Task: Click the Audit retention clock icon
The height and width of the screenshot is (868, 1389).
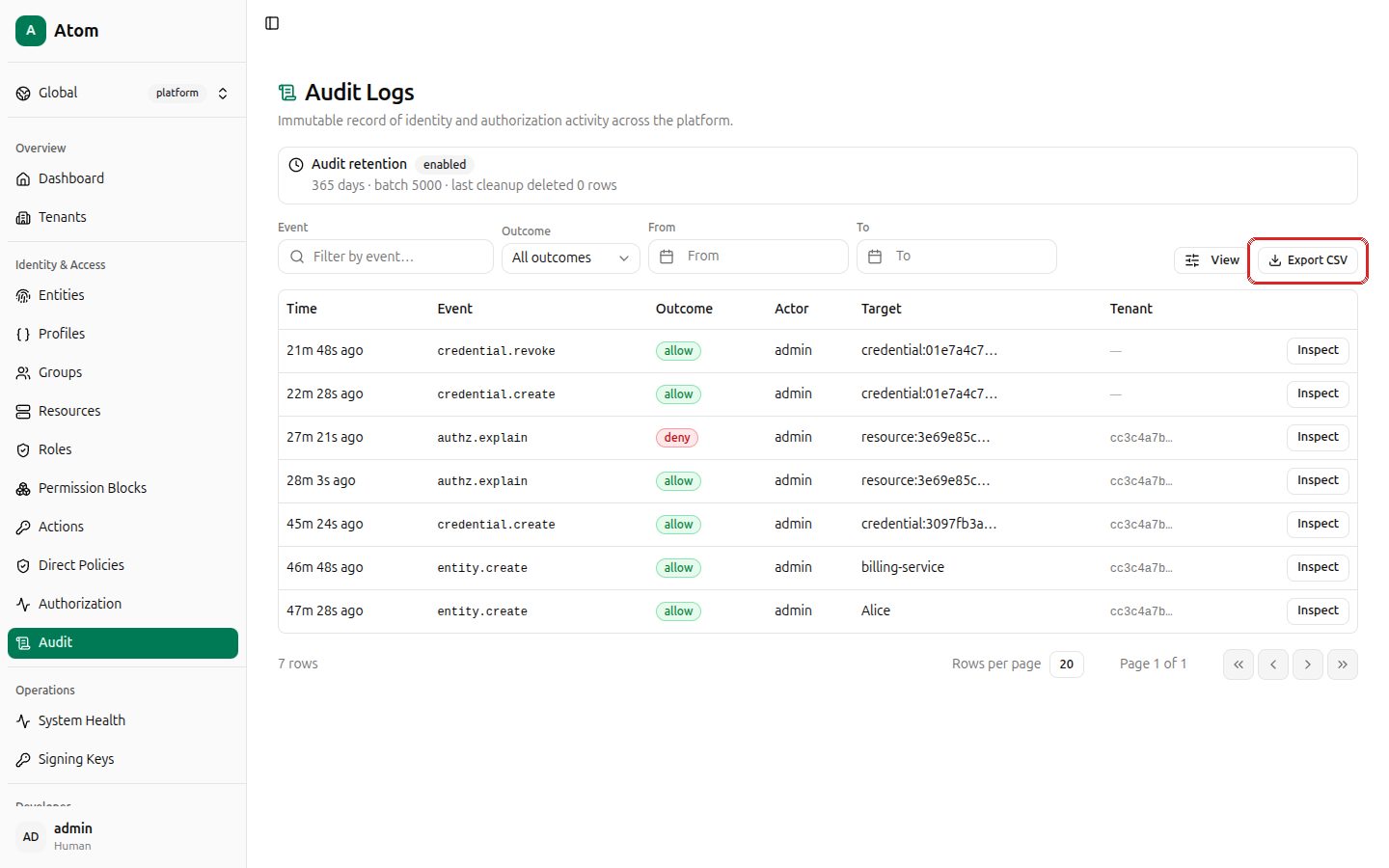Action: (x=296, y=165)
